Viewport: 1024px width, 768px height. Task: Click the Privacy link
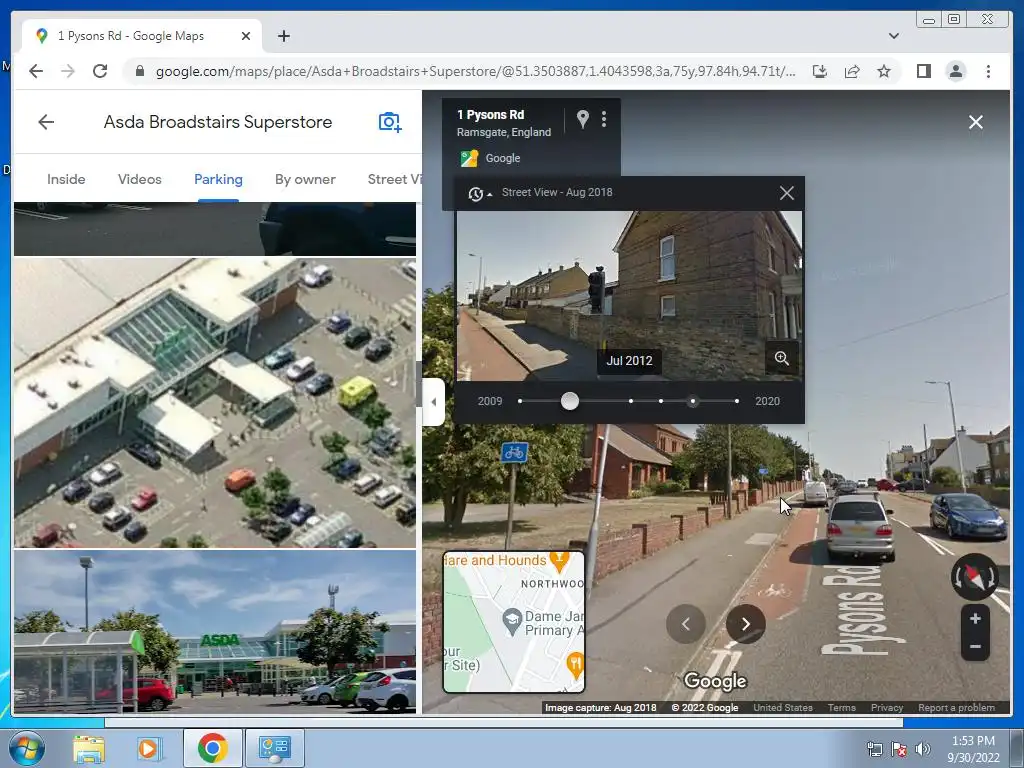click(887, 707)
